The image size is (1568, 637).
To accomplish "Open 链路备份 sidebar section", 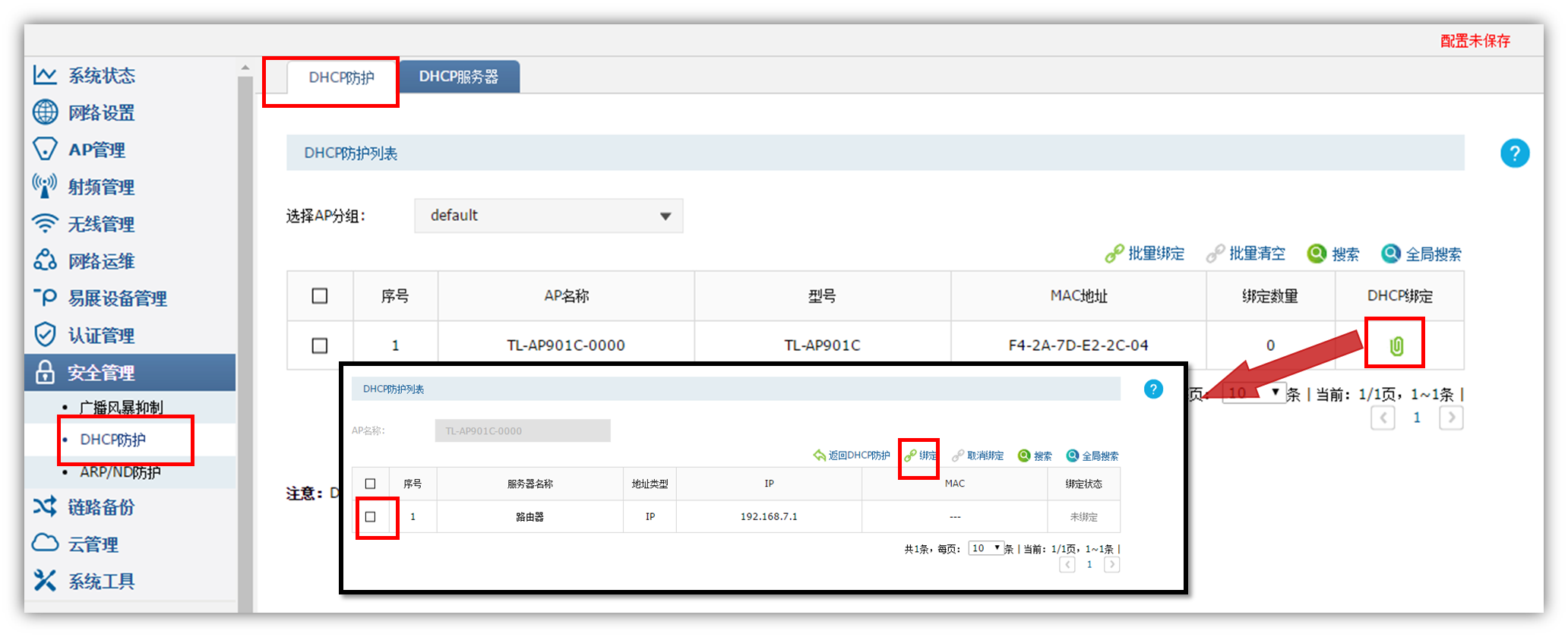I will (84, 506).
